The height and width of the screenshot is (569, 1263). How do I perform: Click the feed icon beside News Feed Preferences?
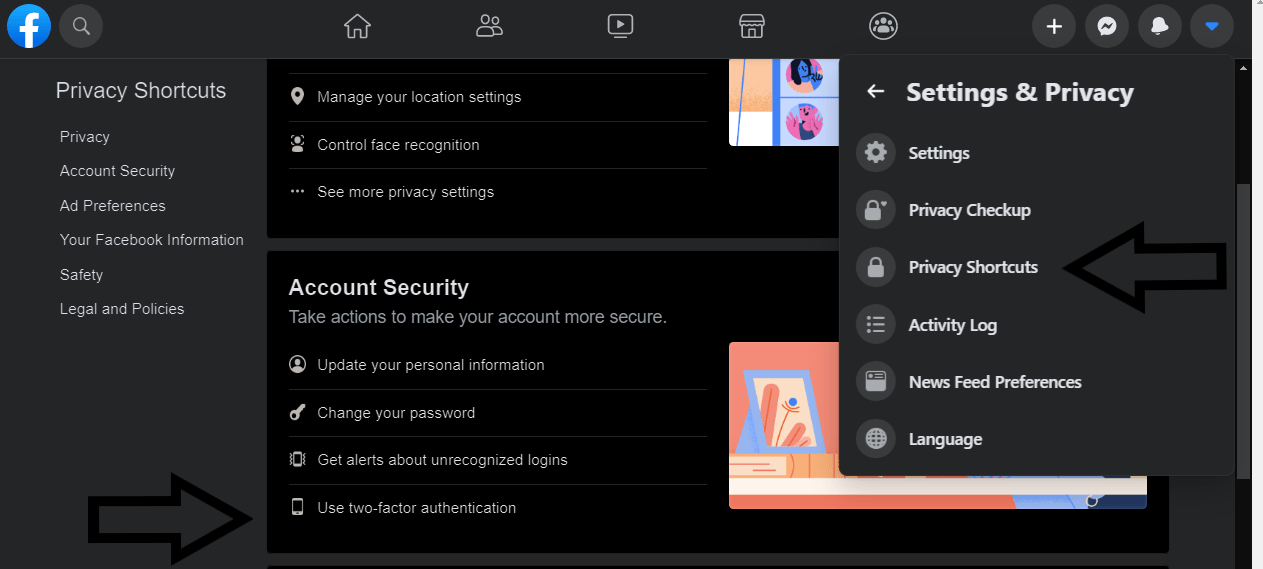pyautogui.click(x=876, y=382)
